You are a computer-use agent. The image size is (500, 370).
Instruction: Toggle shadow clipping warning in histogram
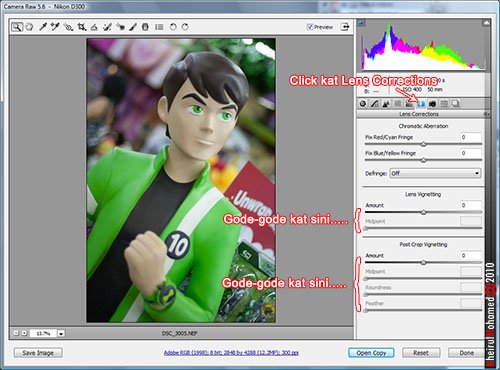pyautogui.click(x=362, y=23)
